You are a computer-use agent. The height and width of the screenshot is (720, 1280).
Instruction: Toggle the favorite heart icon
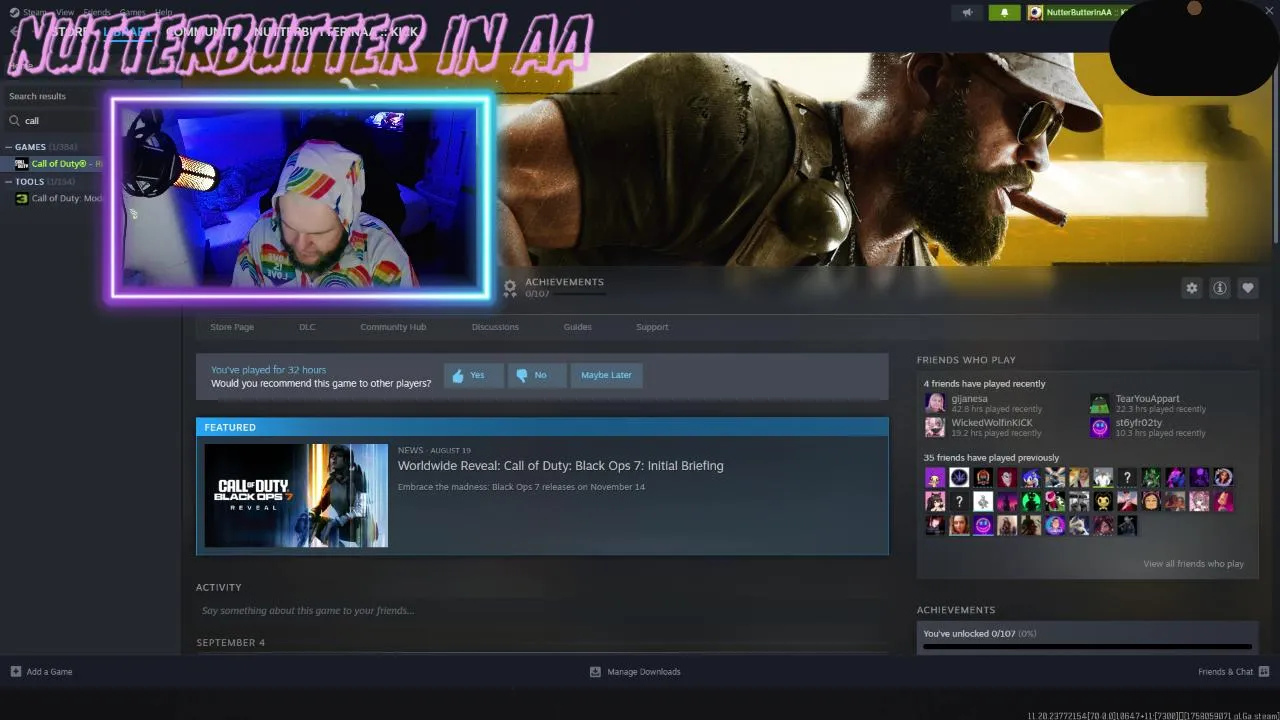pos(1248,288)
